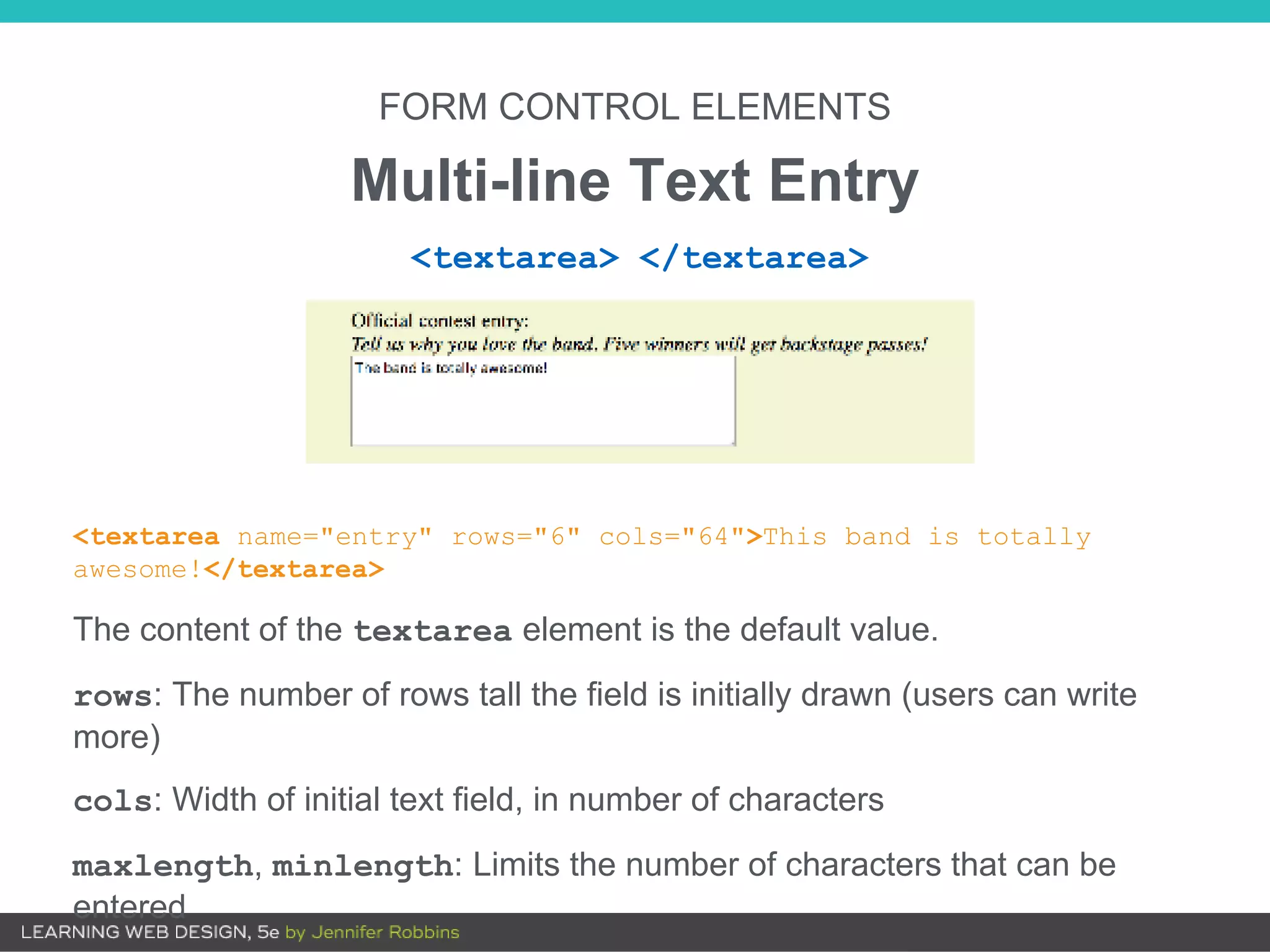Click the 'rows' attribute description
This screenshot has width=1270, height=952.
[x=605, y=715]
